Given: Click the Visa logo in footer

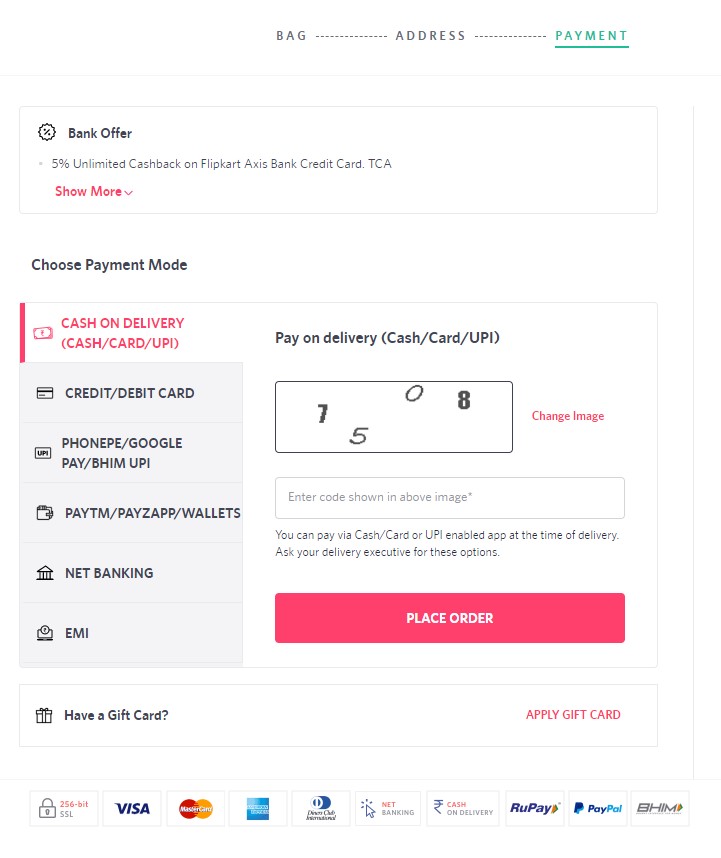Looking at the screenshot, I should tap(132, 808).
